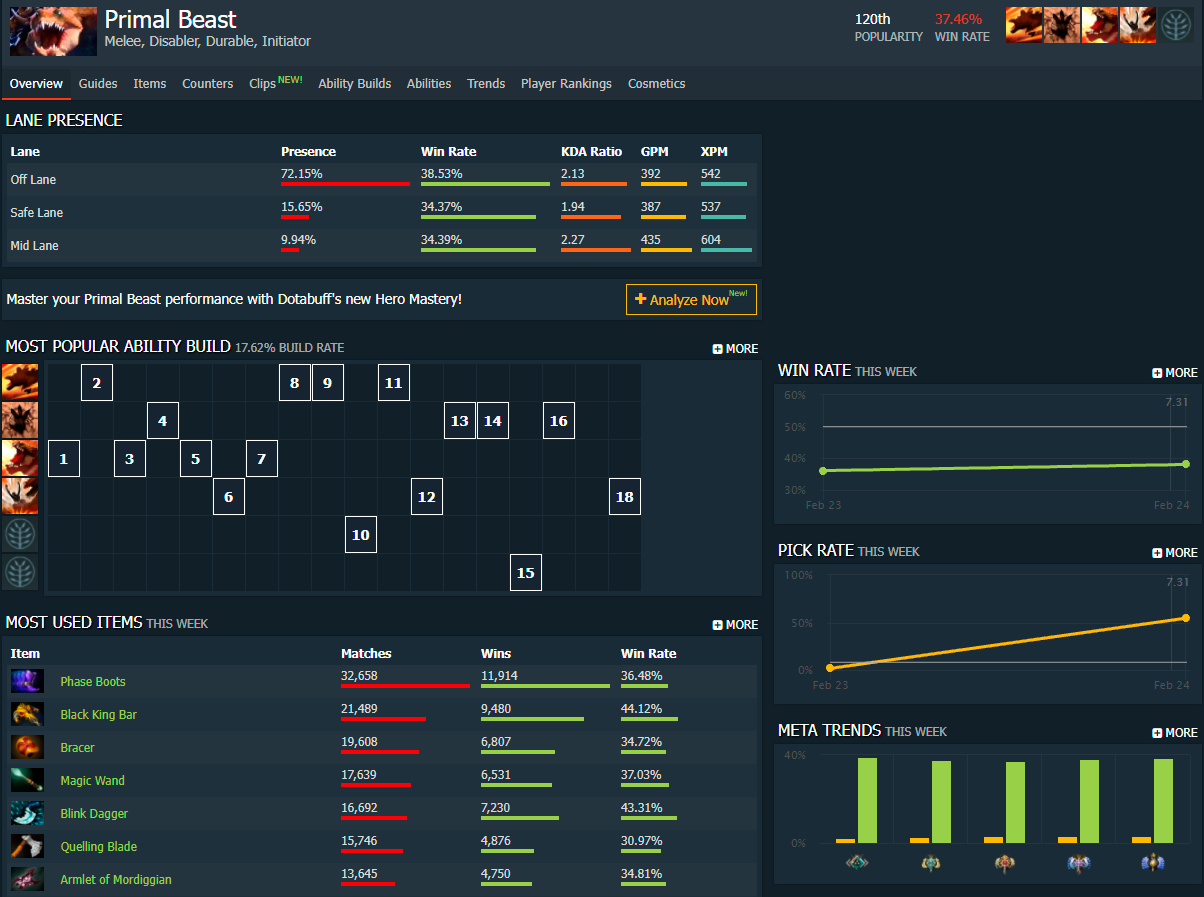
Task: Select the Uproar icon in the ability build grid
Action: click(20, 458)
